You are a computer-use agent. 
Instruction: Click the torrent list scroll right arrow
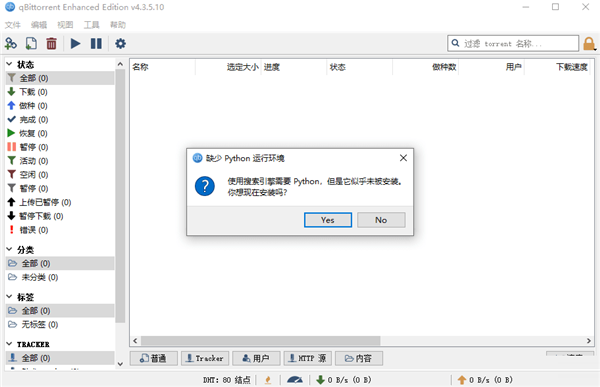point(589,340)
